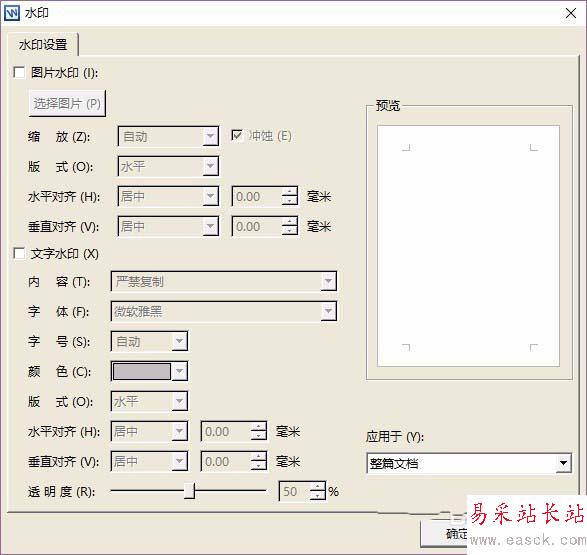Open the 字号 (S) dropdown
This screenshot has height=555, width=587.
tap(149, 341)
